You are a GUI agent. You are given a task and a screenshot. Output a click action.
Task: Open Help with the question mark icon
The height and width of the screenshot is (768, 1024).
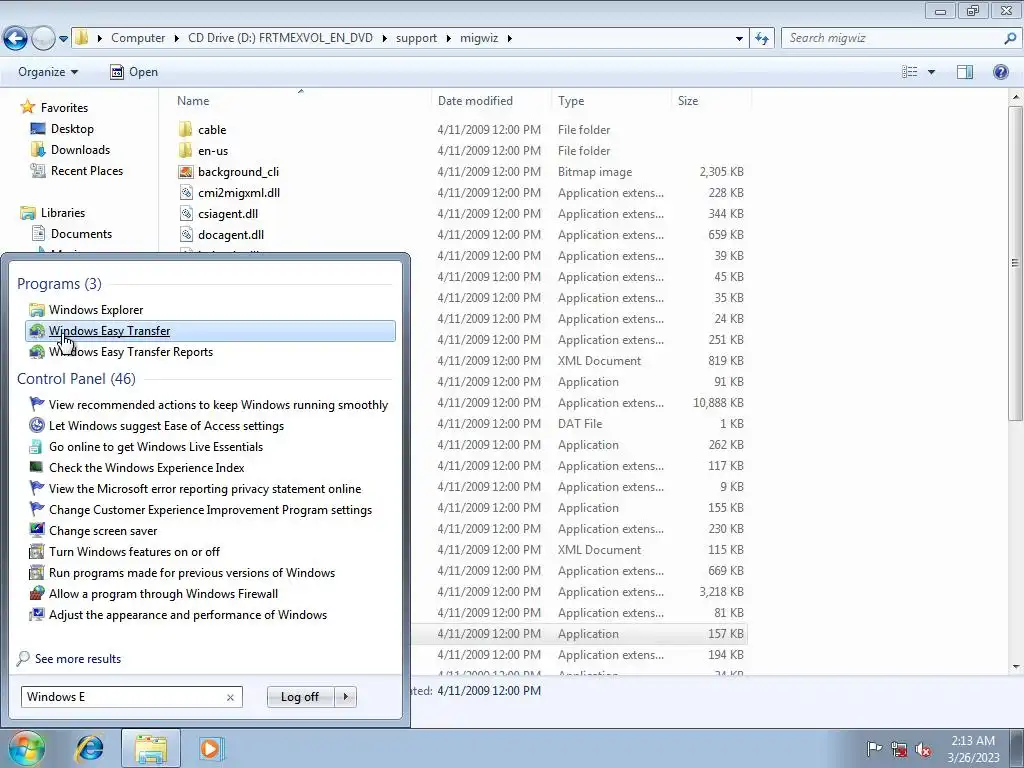tap(1000, 72)
